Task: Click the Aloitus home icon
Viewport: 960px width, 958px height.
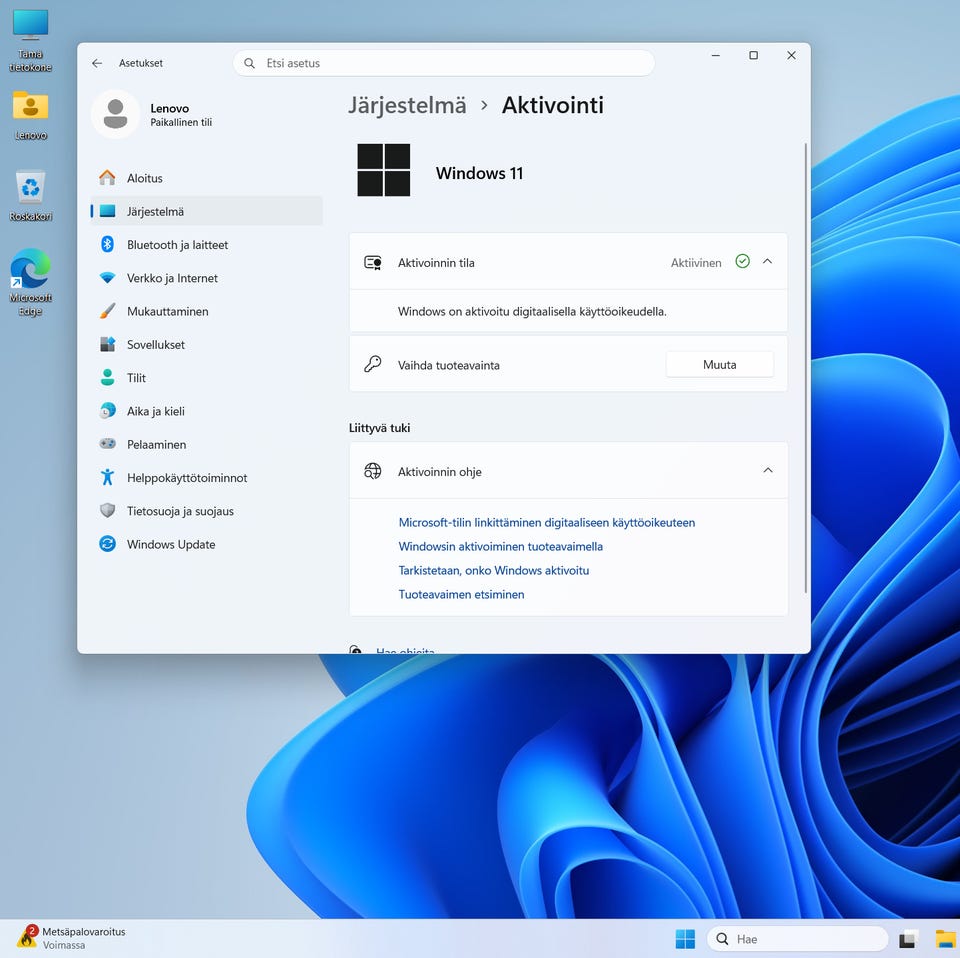Action: [107, 178]
